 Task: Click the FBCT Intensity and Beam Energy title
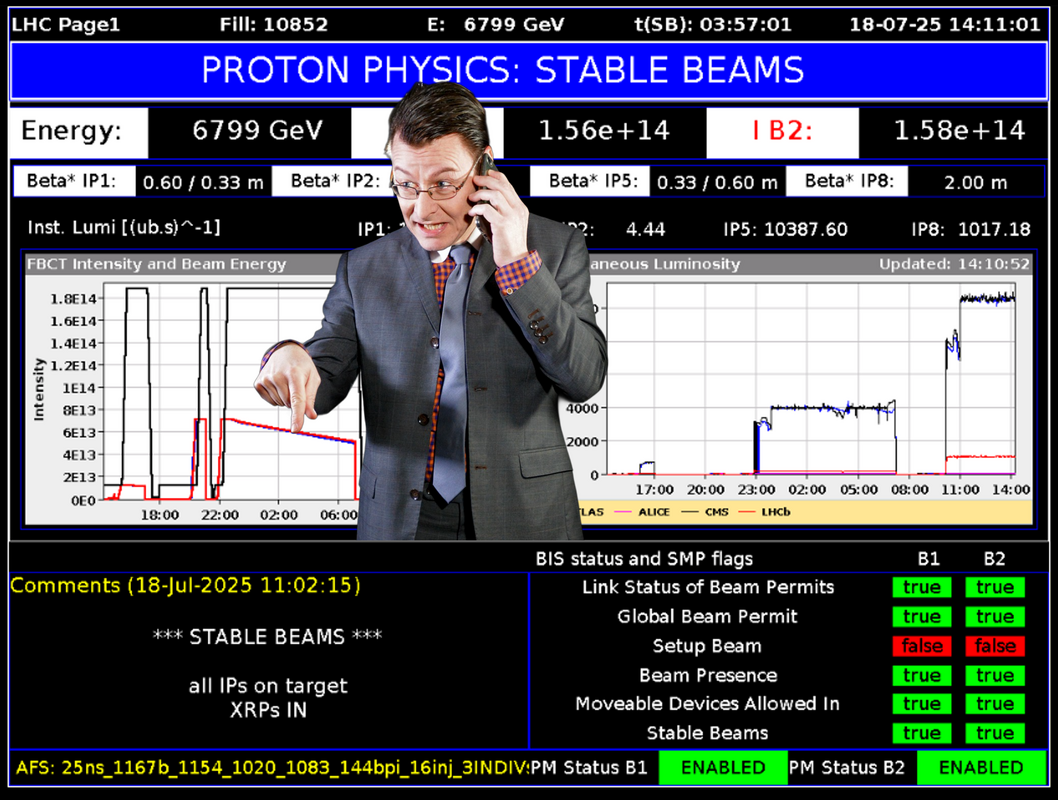pyautogui.click(x=157, y=264)
